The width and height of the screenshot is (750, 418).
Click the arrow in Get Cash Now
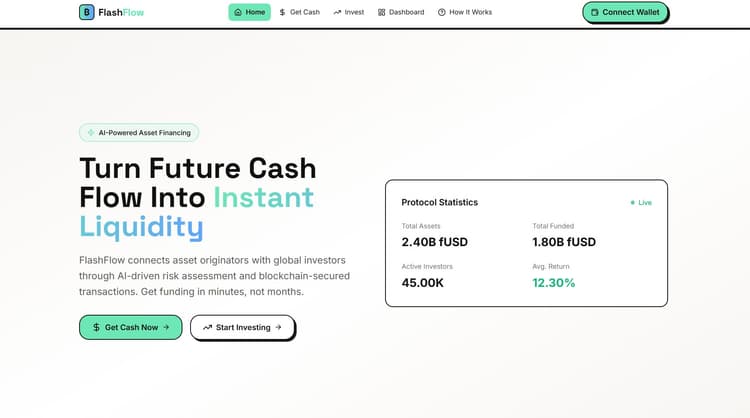pyautogui.click(x=166, y=327)
